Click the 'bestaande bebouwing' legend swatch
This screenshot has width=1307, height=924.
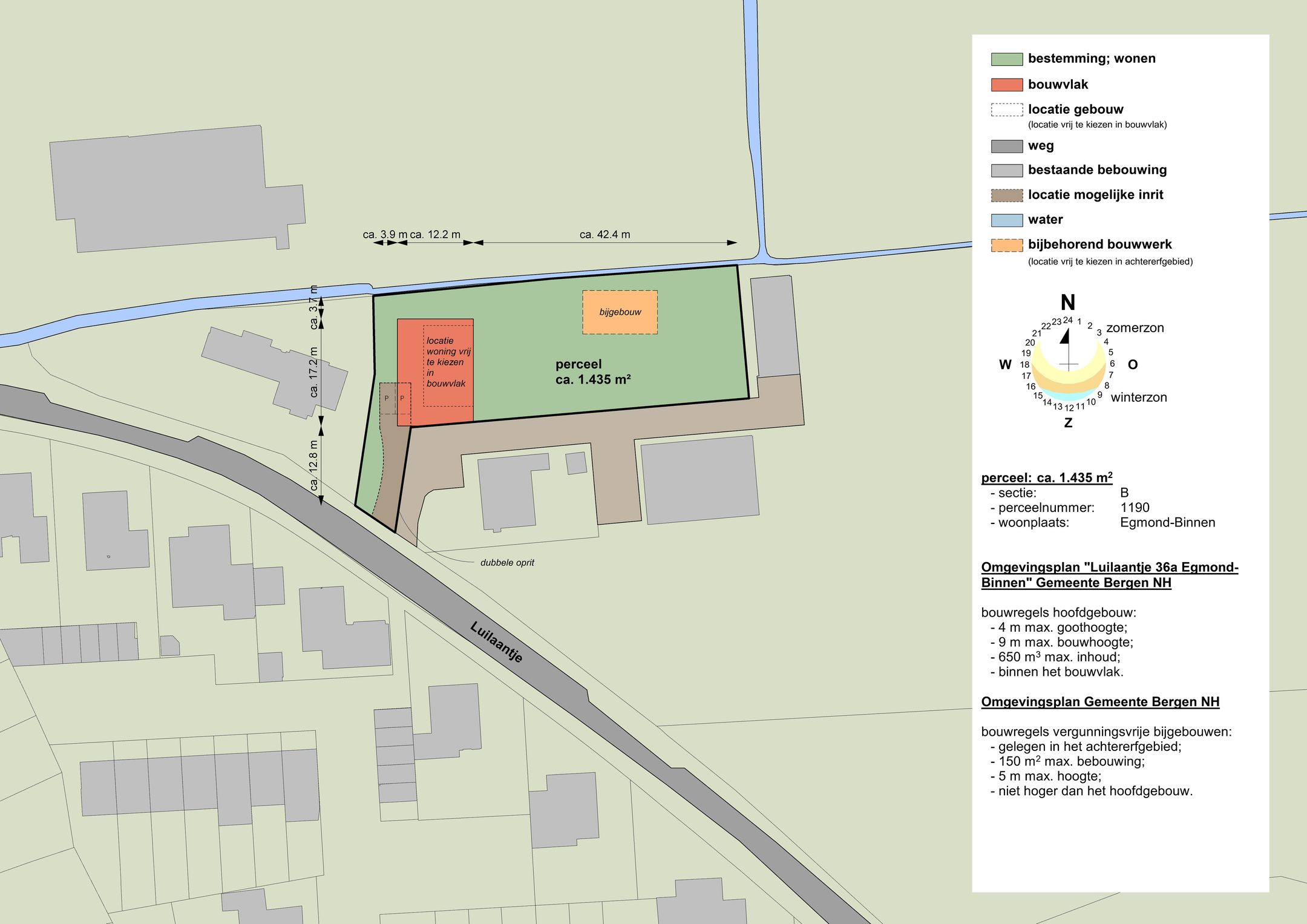click(x=1006, y=171)
